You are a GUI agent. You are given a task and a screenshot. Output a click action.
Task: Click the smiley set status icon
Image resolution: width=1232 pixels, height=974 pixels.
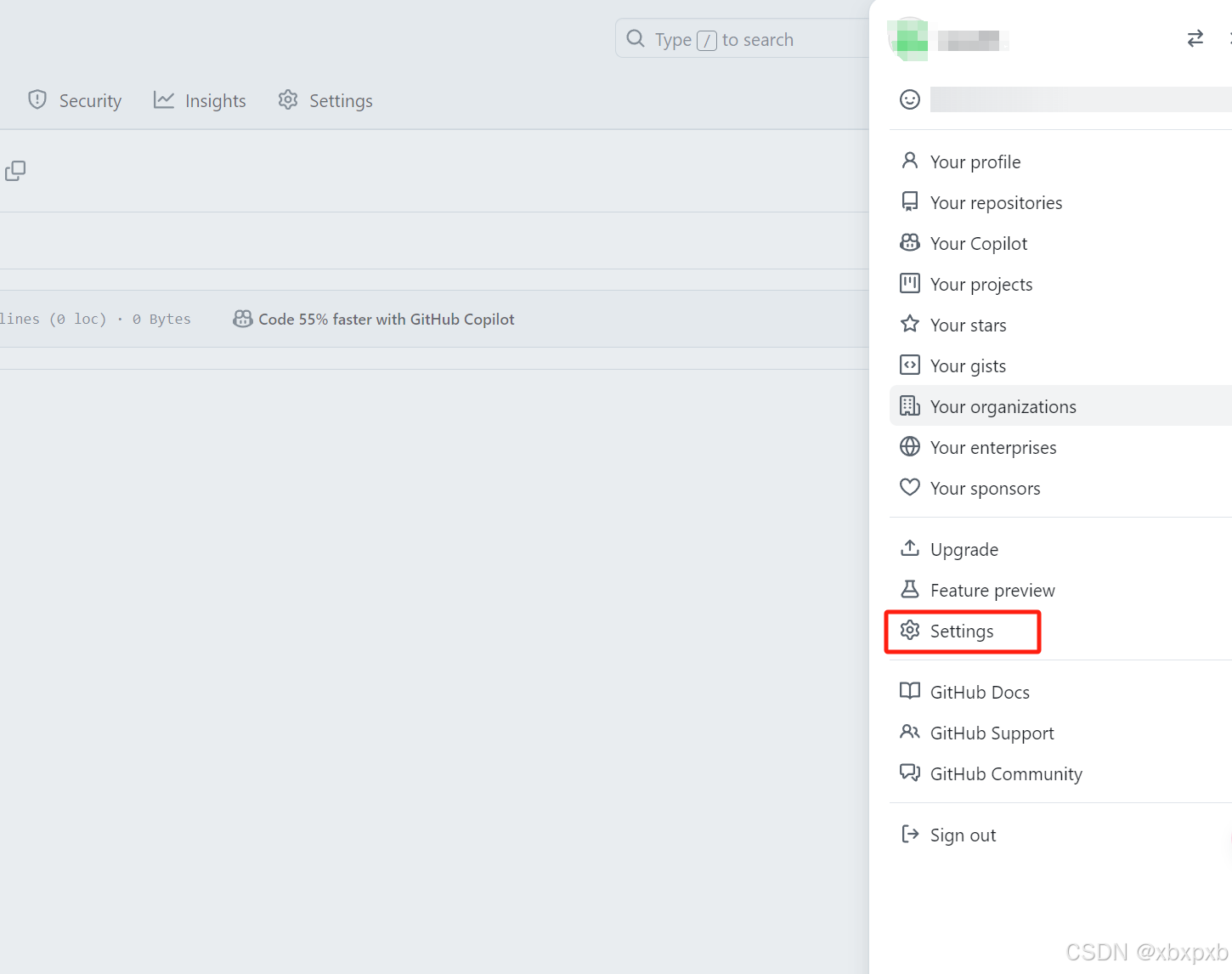(910, 99)
